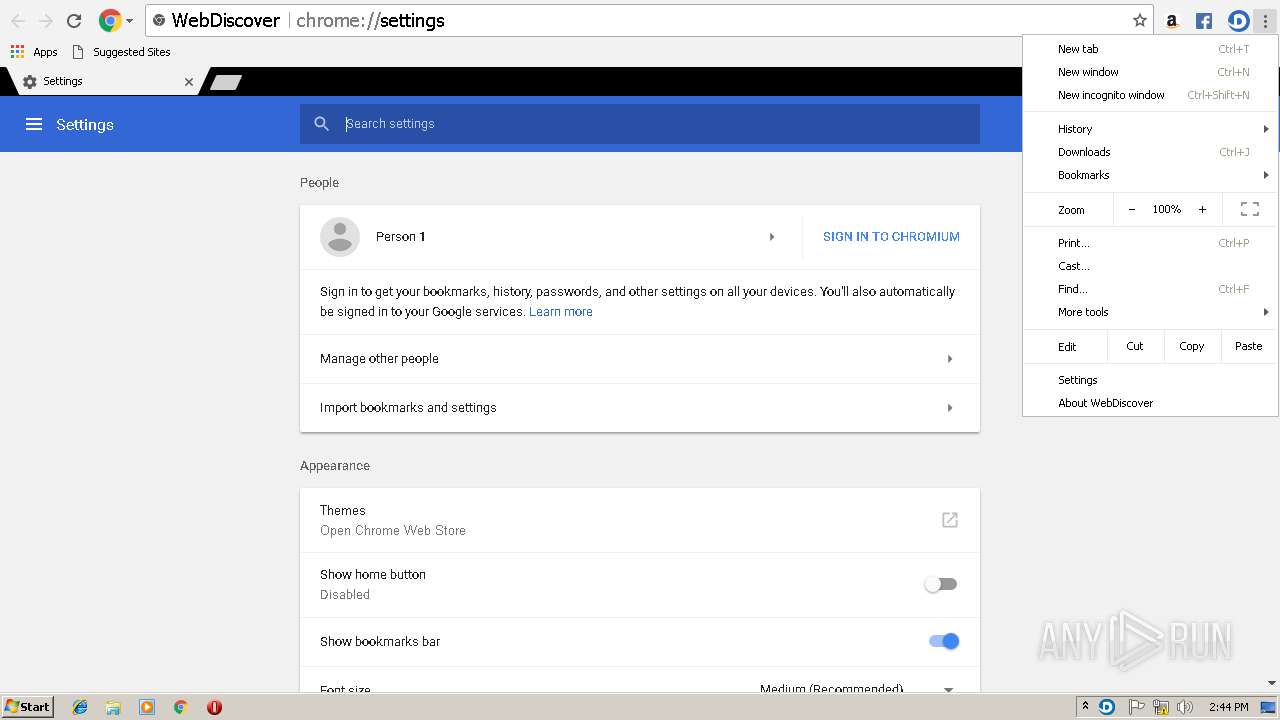
Task: Close the three-dot browser menu button
Action: click(x=1265, y=20)
